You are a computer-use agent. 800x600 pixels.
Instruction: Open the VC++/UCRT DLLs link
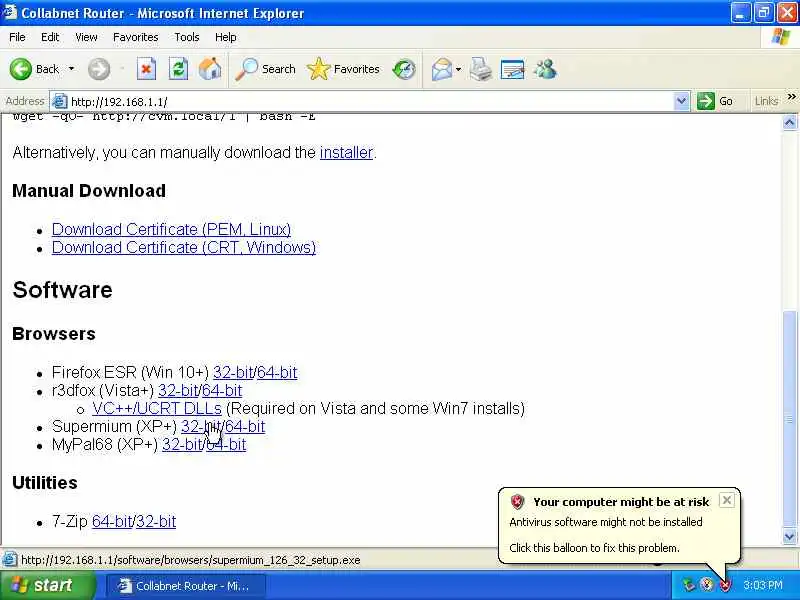(x=157, y=408)
